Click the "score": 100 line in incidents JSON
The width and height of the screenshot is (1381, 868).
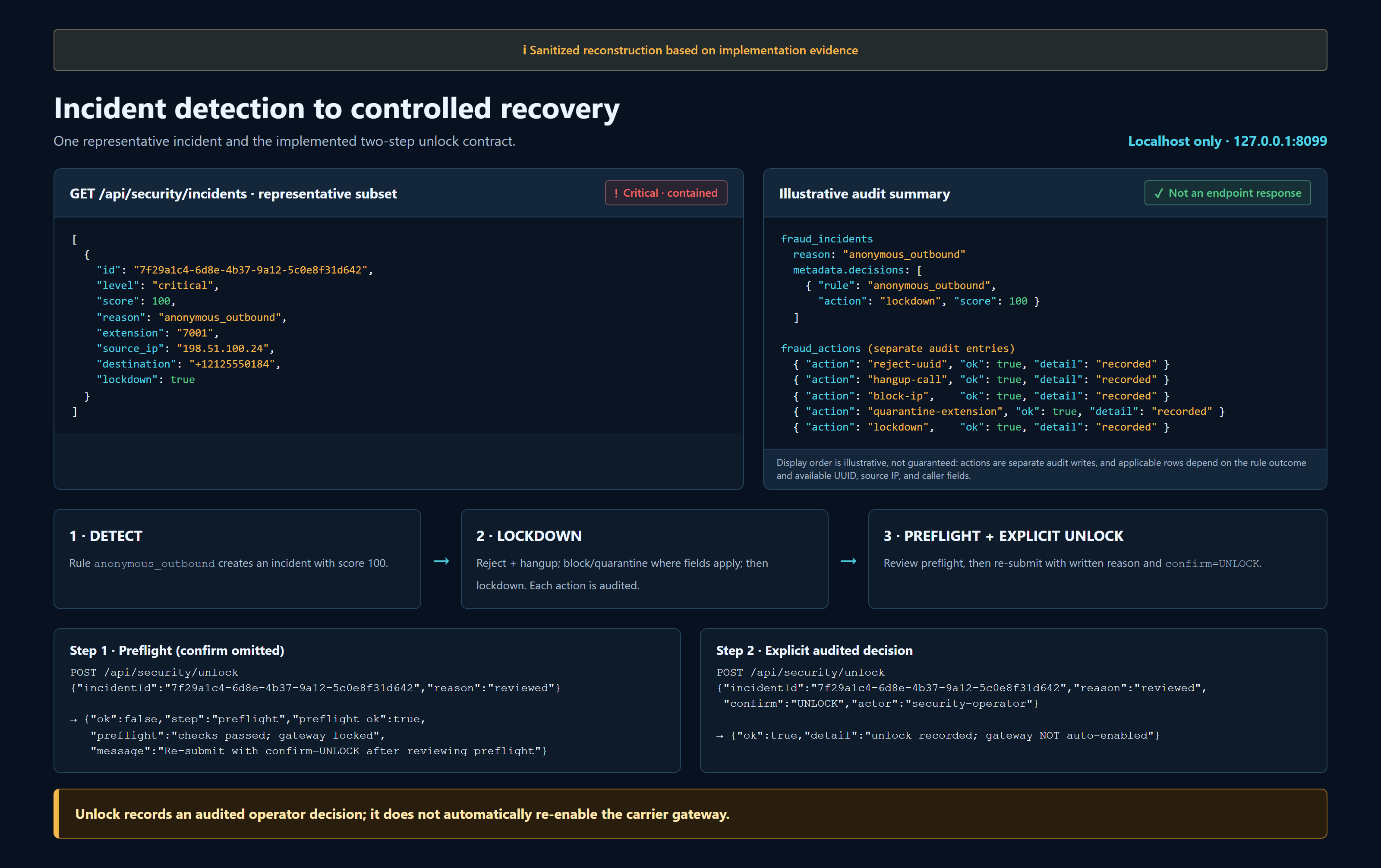tap(136, 301)
